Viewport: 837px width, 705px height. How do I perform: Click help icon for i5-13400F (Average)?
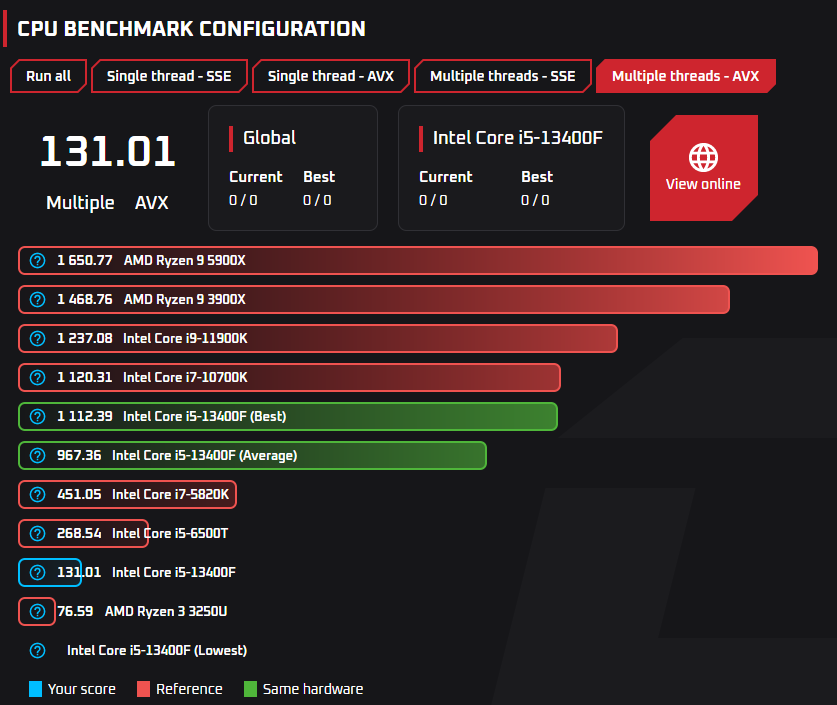tap(37, 455)
